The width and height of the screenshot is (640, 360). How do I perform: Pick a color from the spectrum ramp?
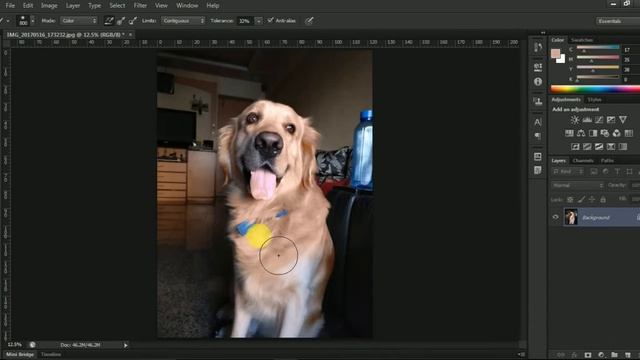(595, 89)
